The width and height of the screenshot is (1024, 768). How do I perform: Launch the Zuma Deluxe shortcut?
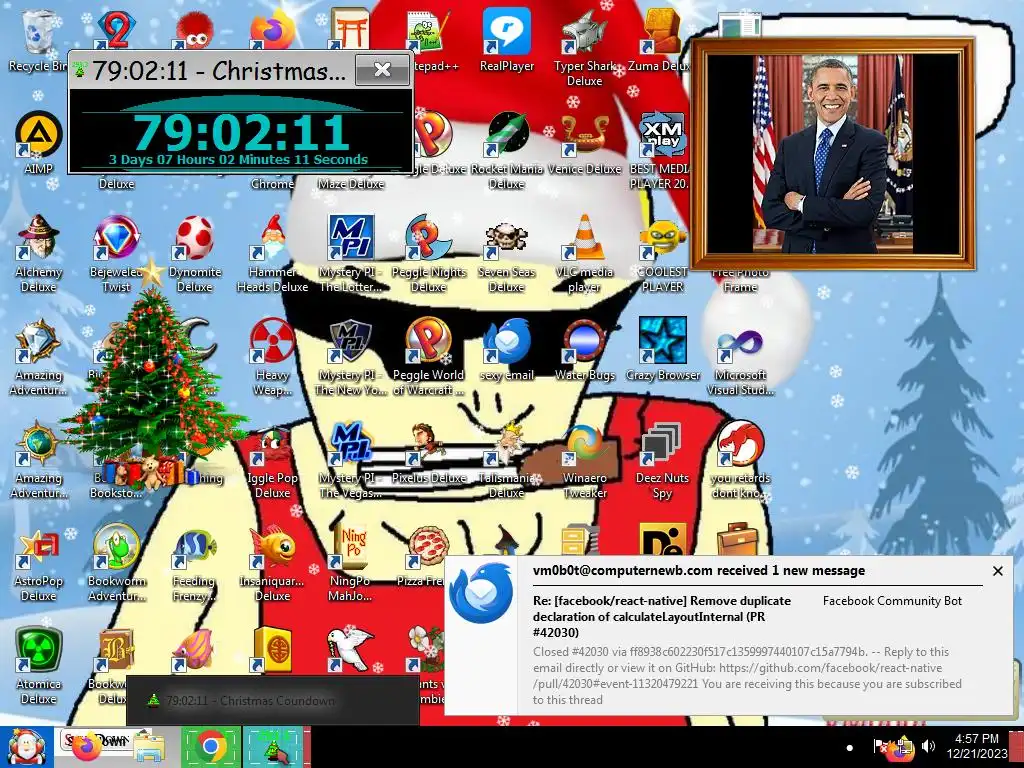(660, 39)
